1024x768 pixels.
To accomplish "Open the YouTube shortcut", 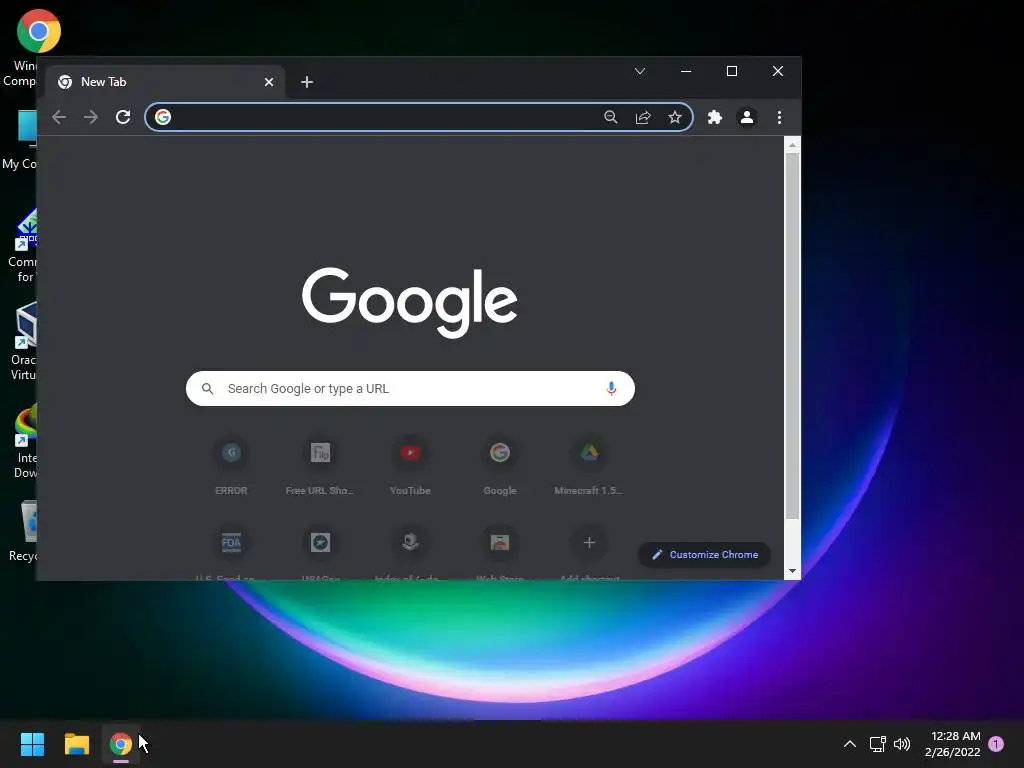I will pos(410,466).
